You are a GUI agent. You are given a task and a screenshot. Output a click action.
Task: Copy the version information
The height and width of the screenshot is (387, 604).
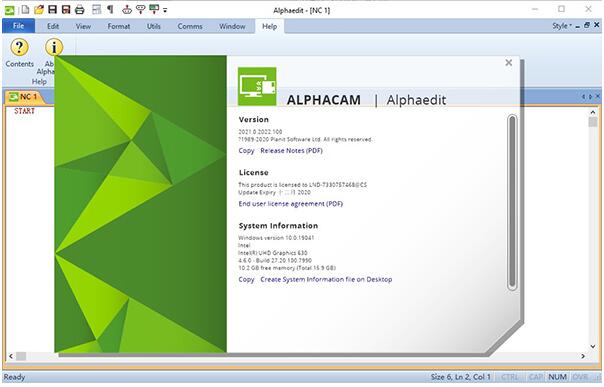[x=246, y=151]
